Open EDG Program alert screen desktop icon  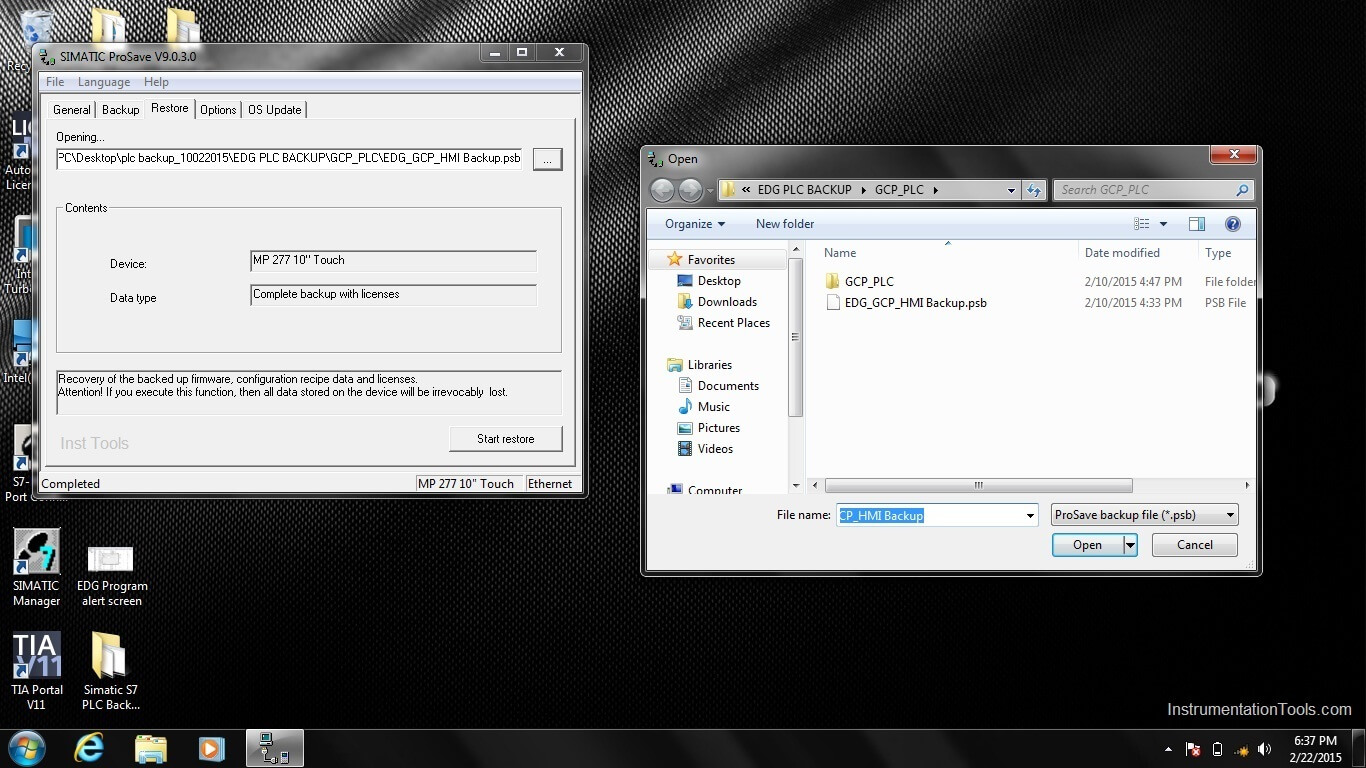point(111,575)
